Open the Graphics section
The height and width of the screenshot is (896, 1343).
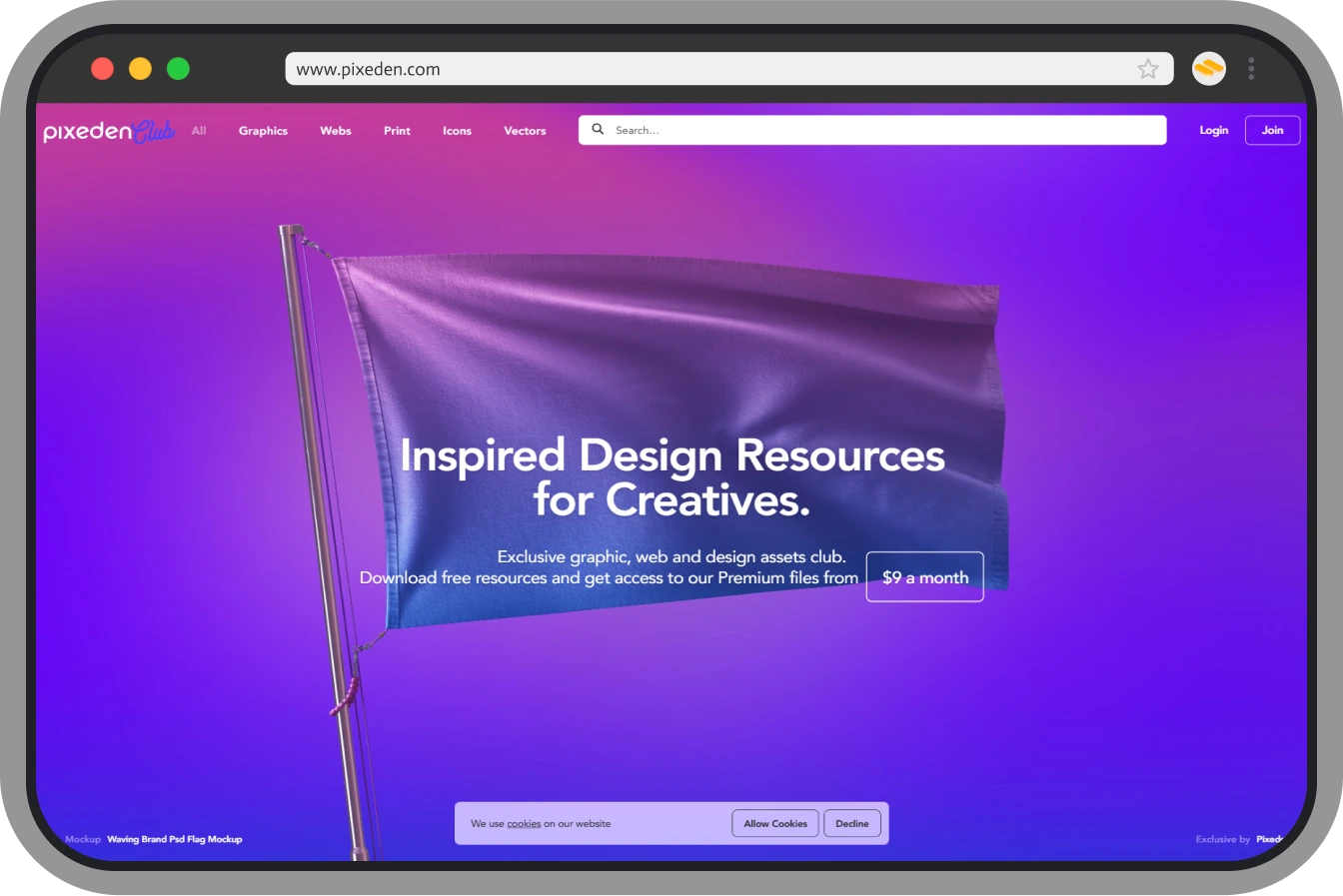tap(263, 131)
